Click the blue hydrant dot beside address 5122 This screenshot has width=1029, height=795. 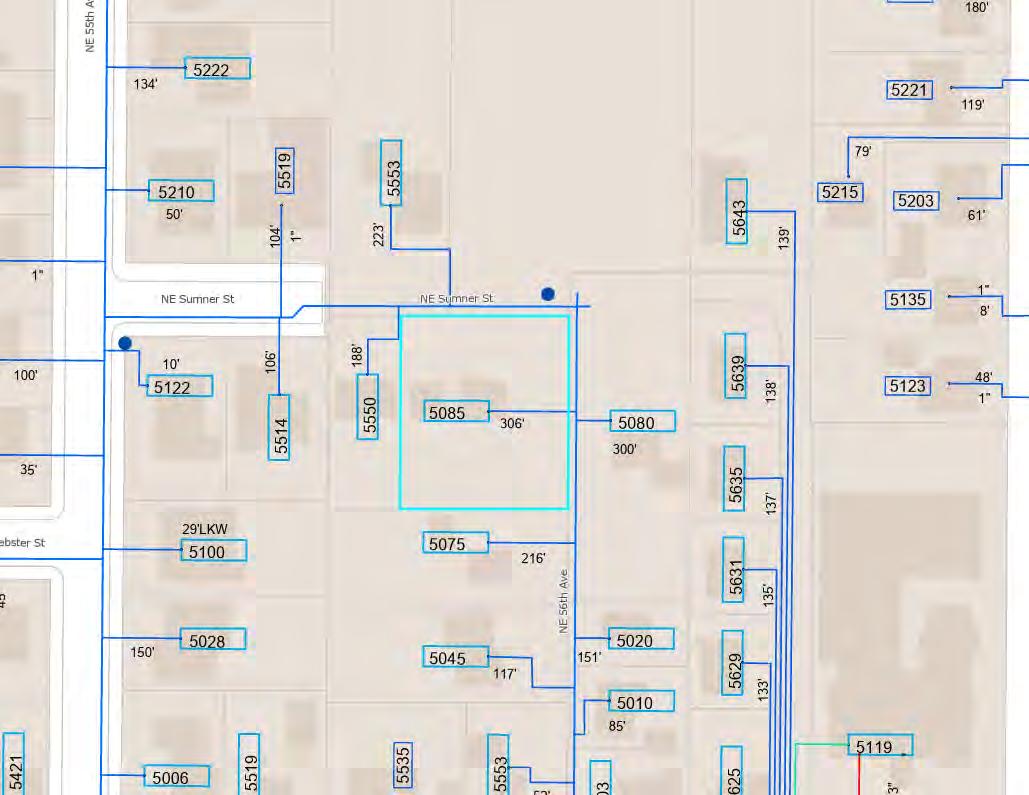125,343
